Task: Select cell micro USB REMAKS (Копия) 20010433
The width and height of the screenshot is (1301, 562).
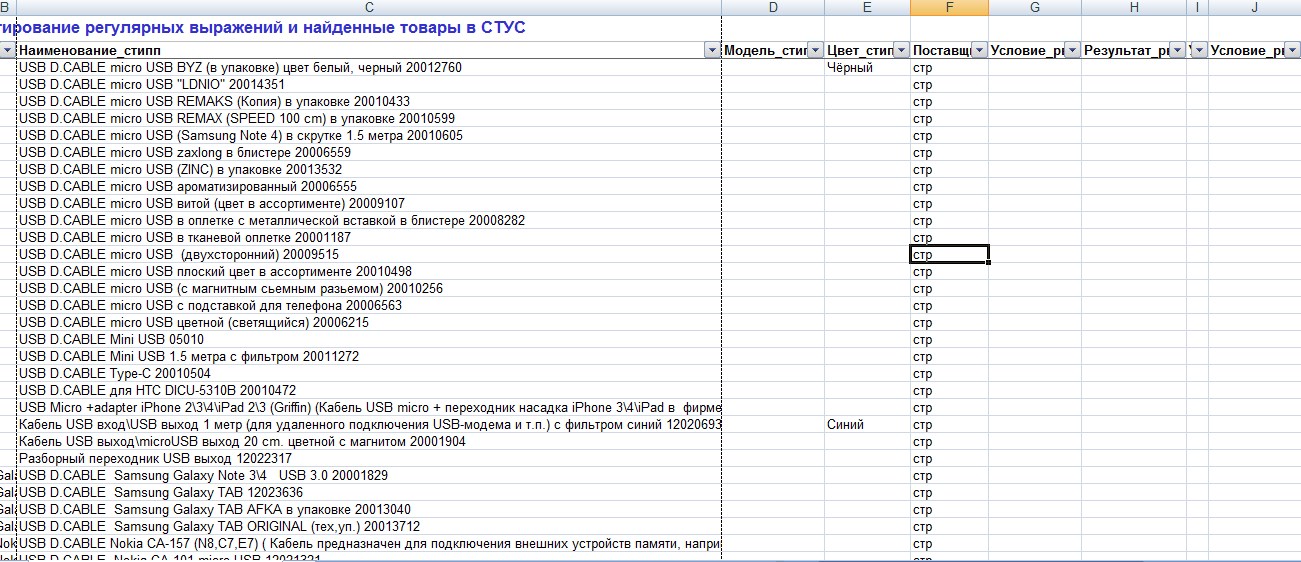Action: click(x=369, y=102)
